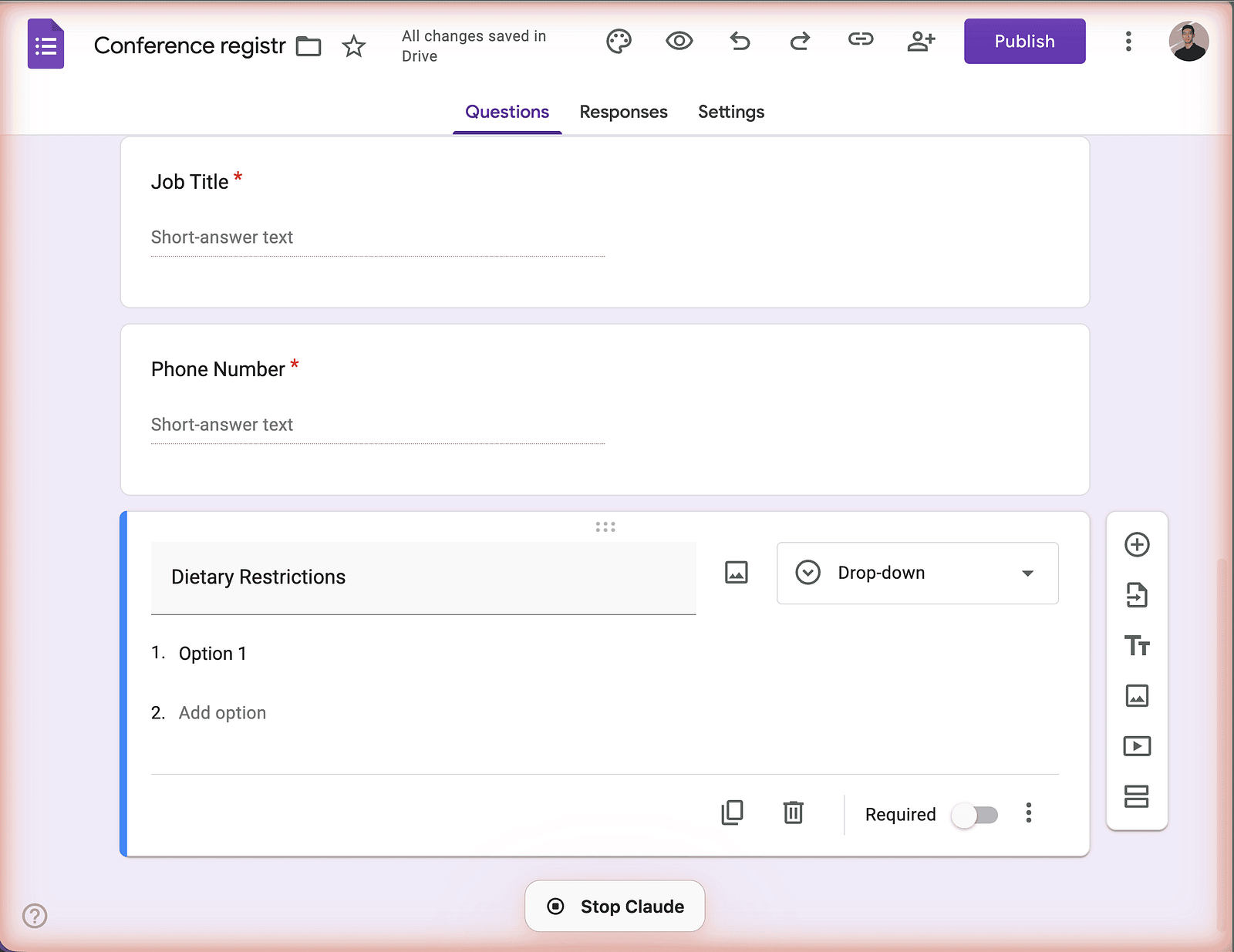Switch to the Responses tab
Image resolution: width=1234 pixels, height=952 pixels.
pyautogui.click(x=623, y=112)
